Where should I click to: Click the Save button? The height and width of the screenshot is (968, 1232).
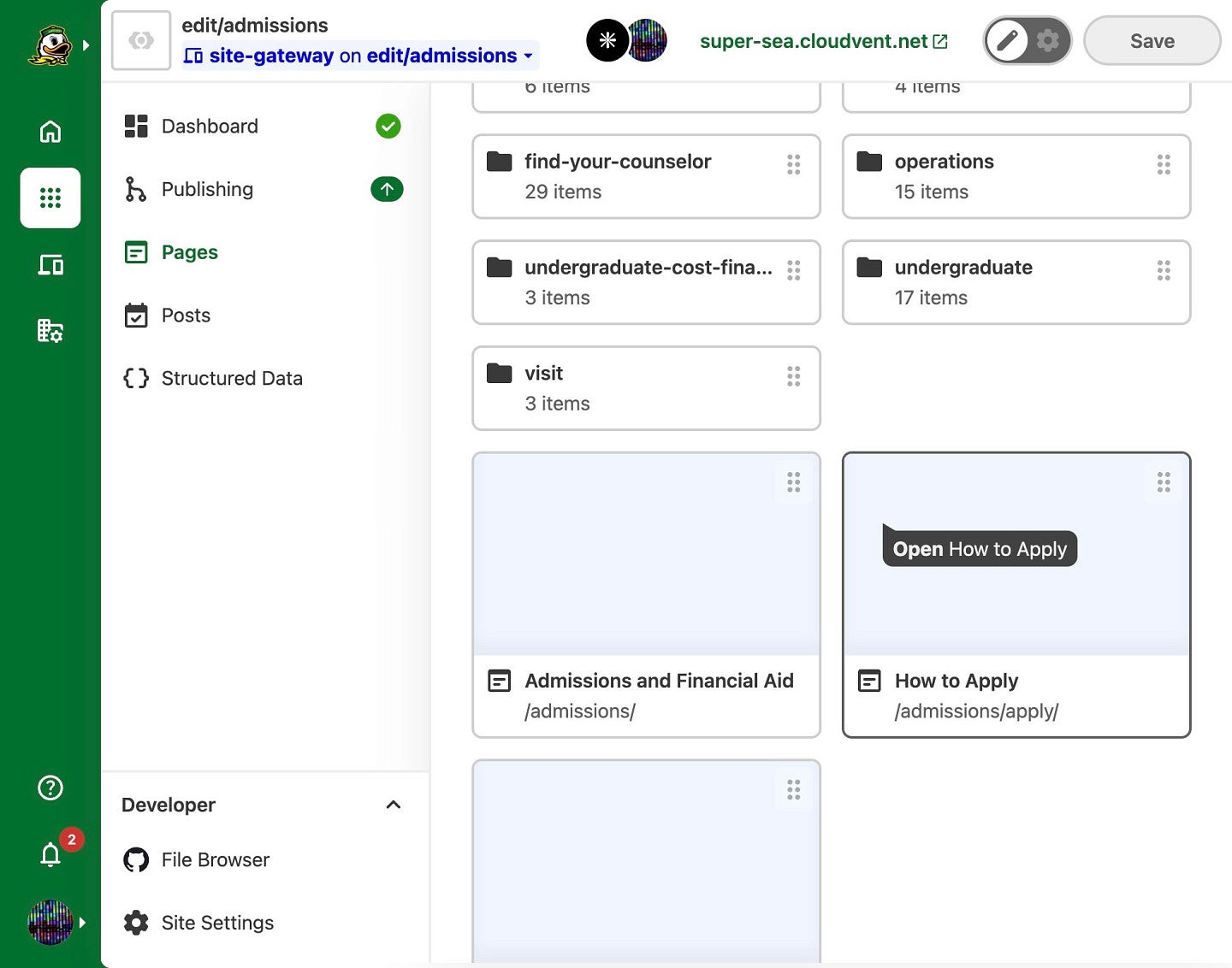pyautogui.click(x=1152, y=40)
